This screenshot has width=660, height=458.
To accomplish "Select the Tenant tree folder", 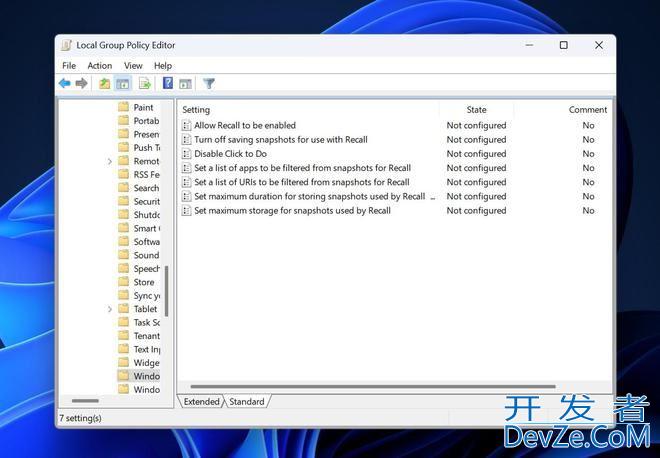I will pos(146,336).
